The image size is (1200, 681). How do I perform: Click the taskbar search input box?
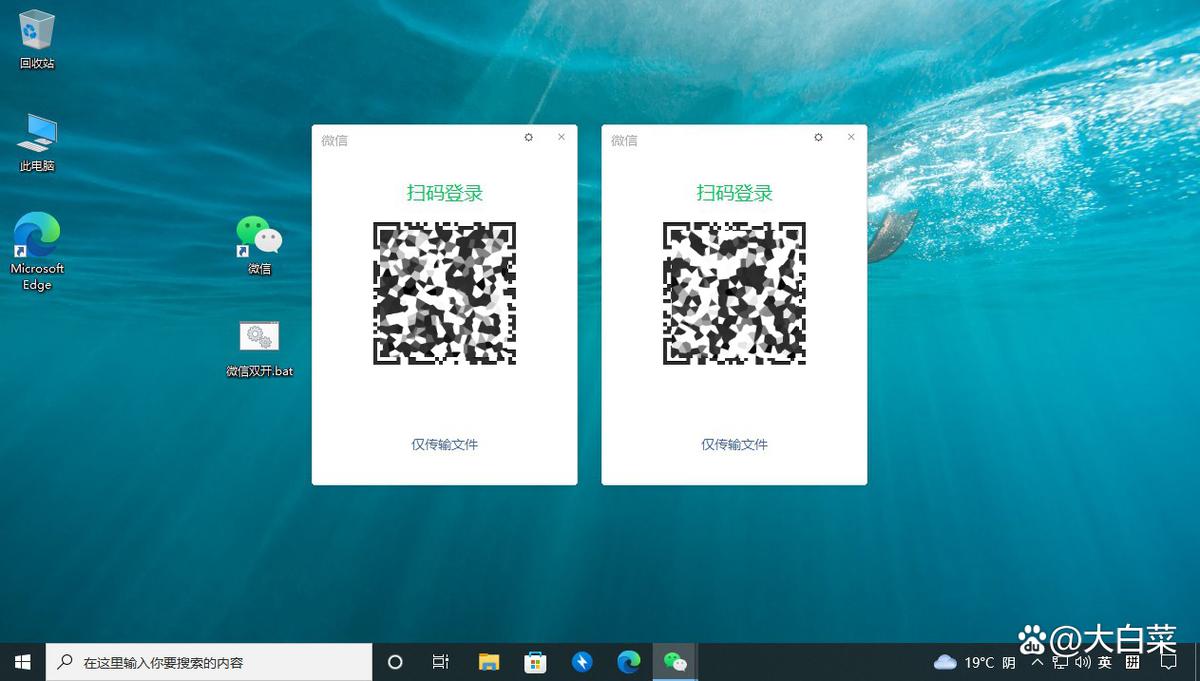coord(210,662)
